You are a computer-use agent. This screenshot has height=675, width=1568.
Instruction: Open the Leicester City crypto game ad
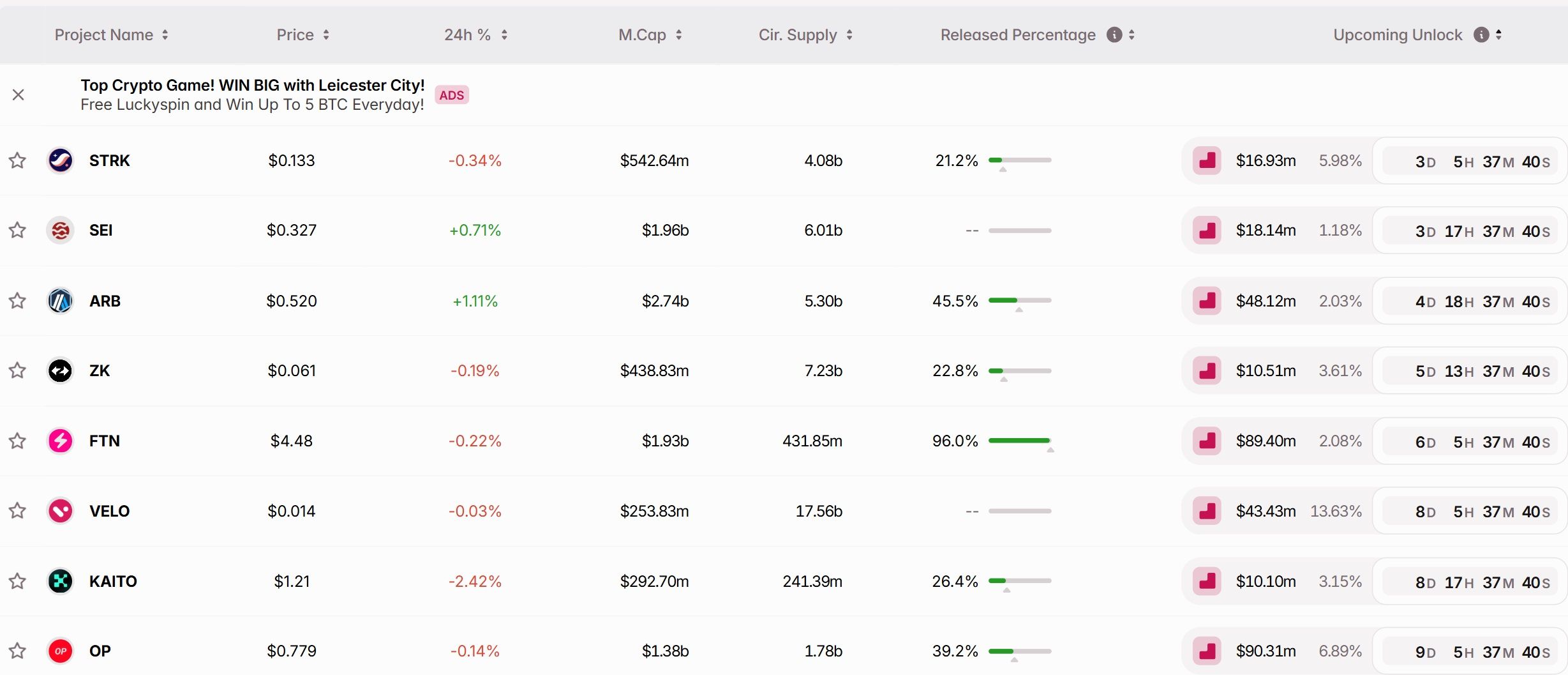252,95
